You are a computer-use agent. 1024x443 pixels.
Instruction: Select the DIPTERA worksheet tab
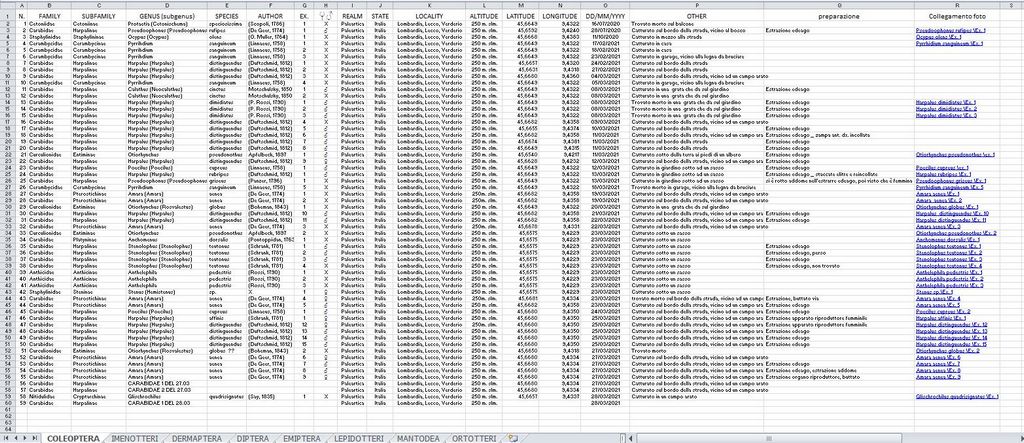click(254, 438)
